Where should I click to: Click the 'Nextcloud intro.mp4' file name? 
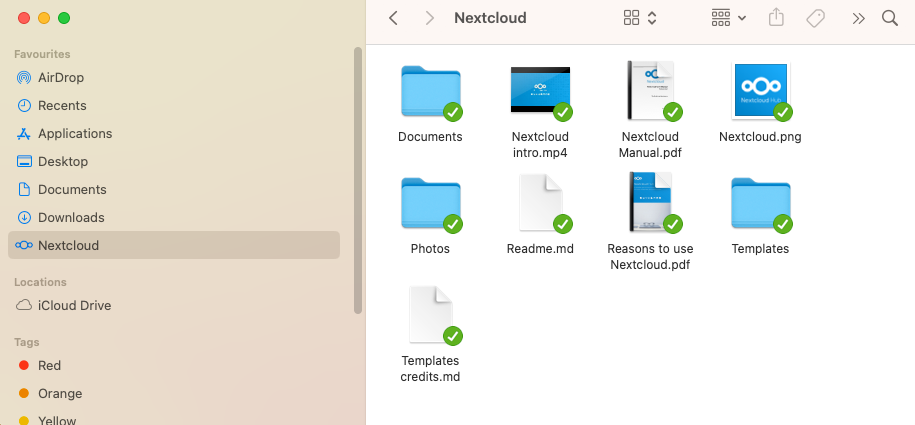point(540,145)
